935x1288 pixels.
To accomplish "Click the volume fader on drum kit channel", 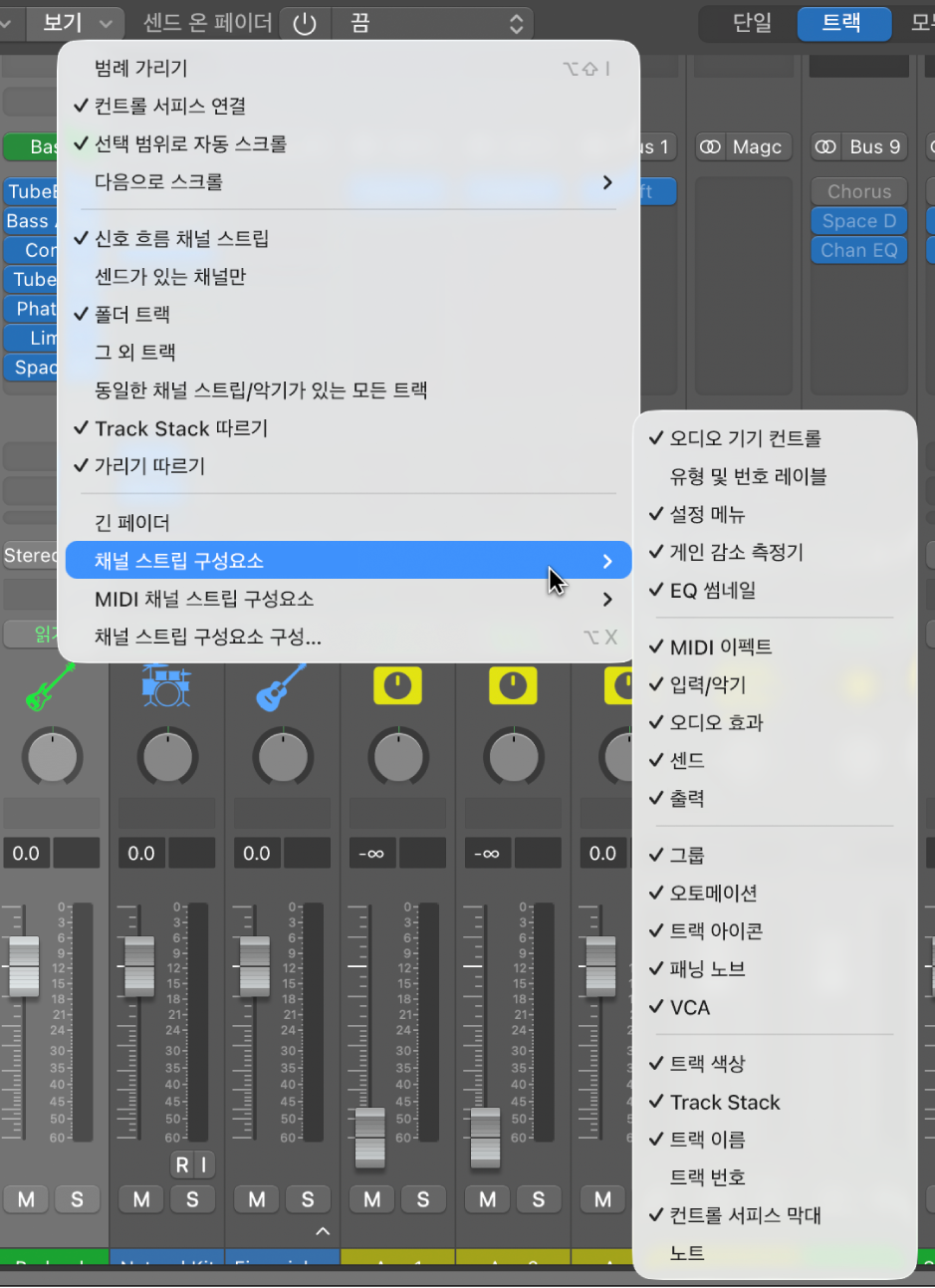I will coord(139,966).
